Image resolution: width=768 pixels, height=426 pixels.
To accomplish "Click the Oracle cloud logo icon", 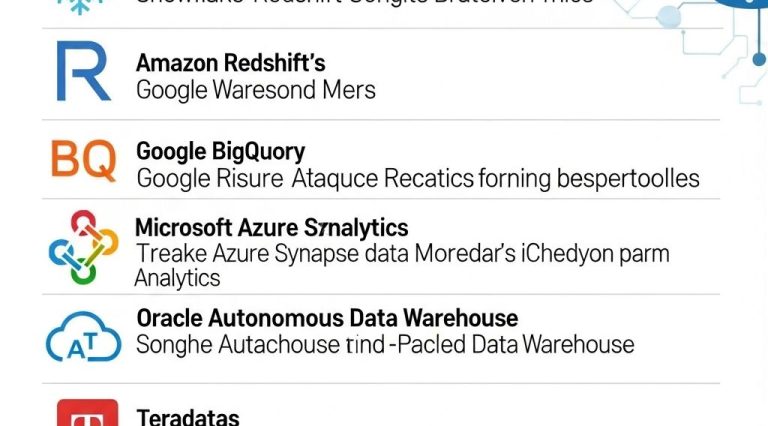I will coord(82,338).
